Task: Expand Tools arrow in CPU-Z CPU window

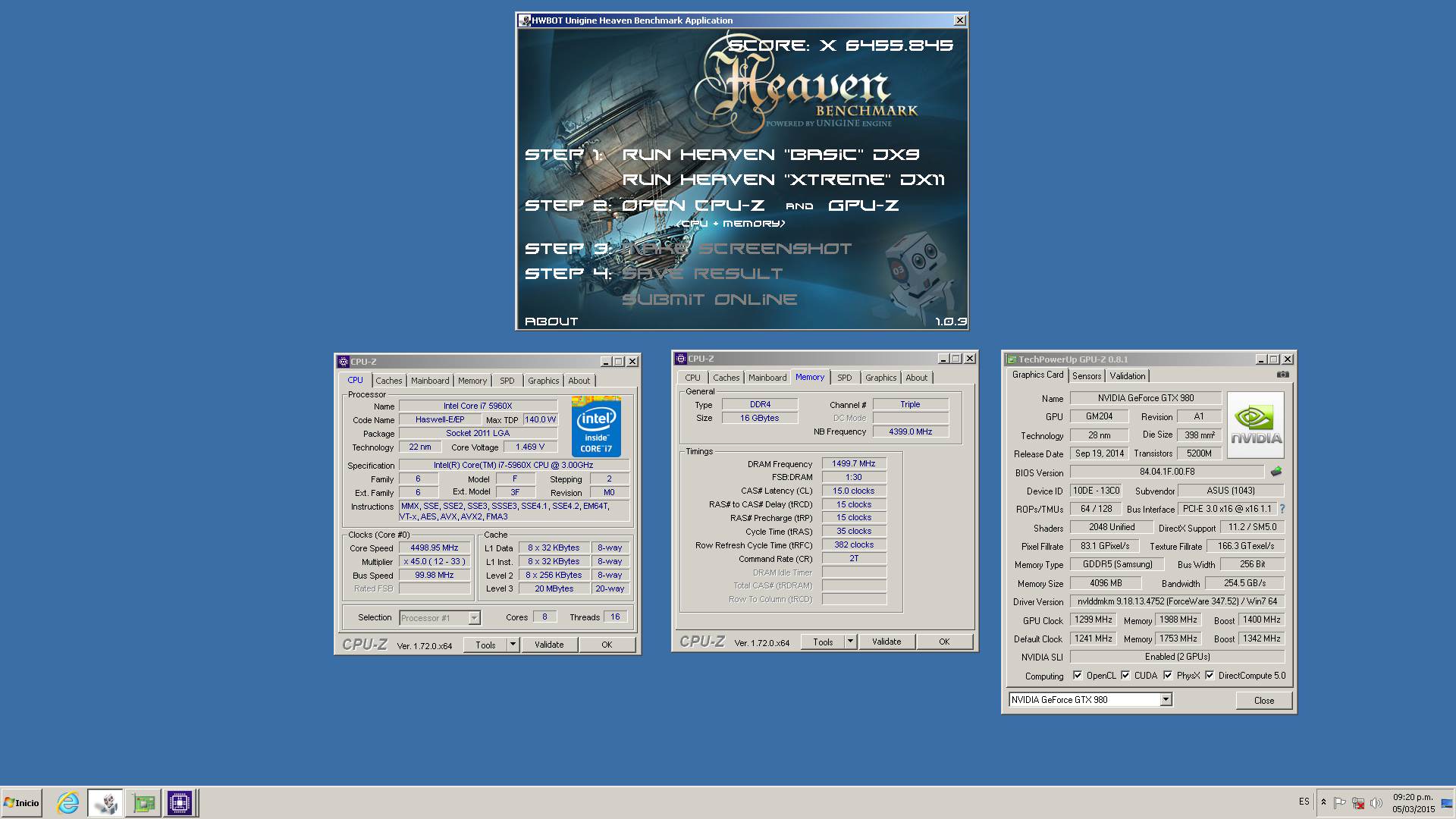Action: tap(513, 645)
